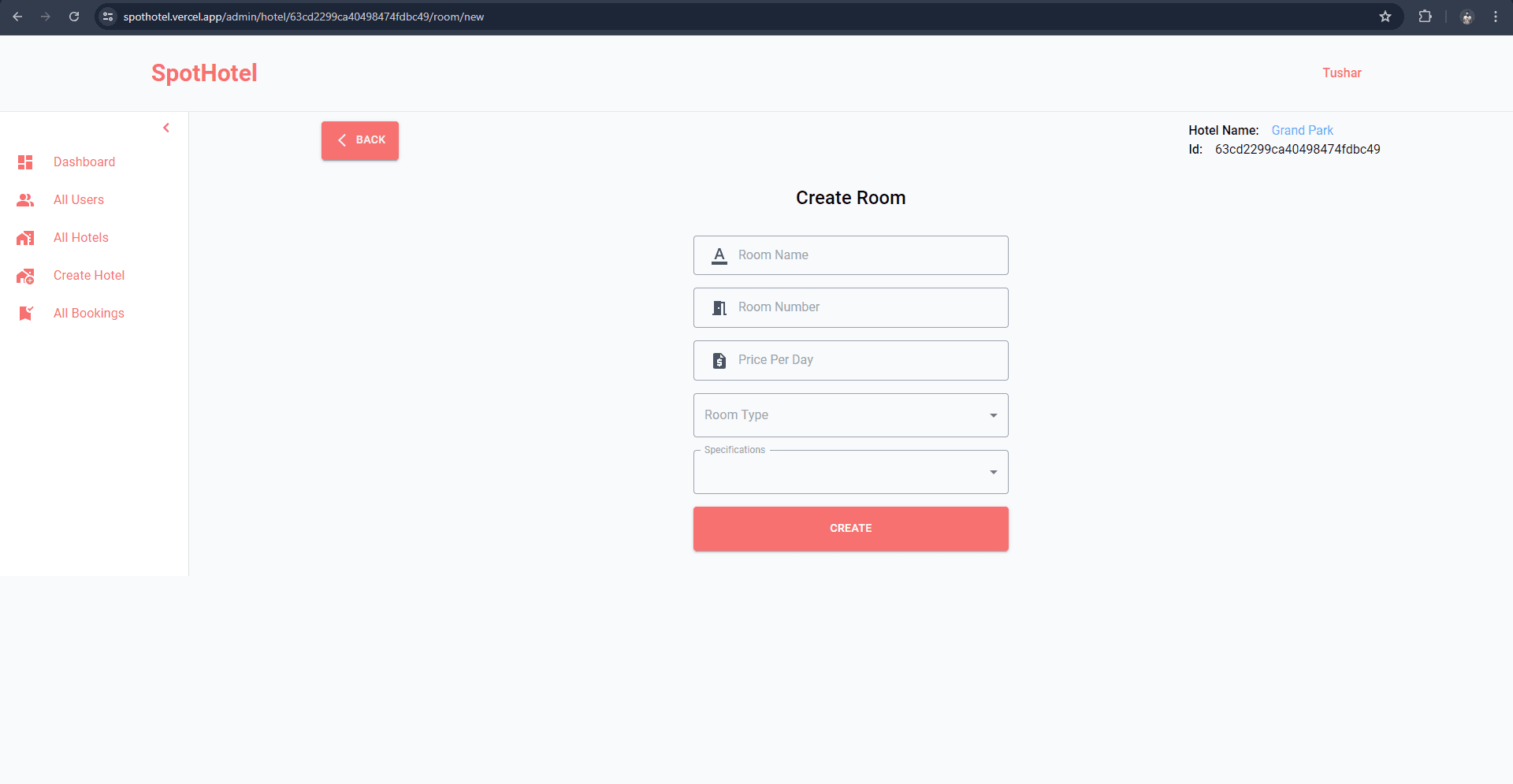Click the bookmark star in the address bar
Viewport: 1513px width, 784px height.
pos(1385,16)
